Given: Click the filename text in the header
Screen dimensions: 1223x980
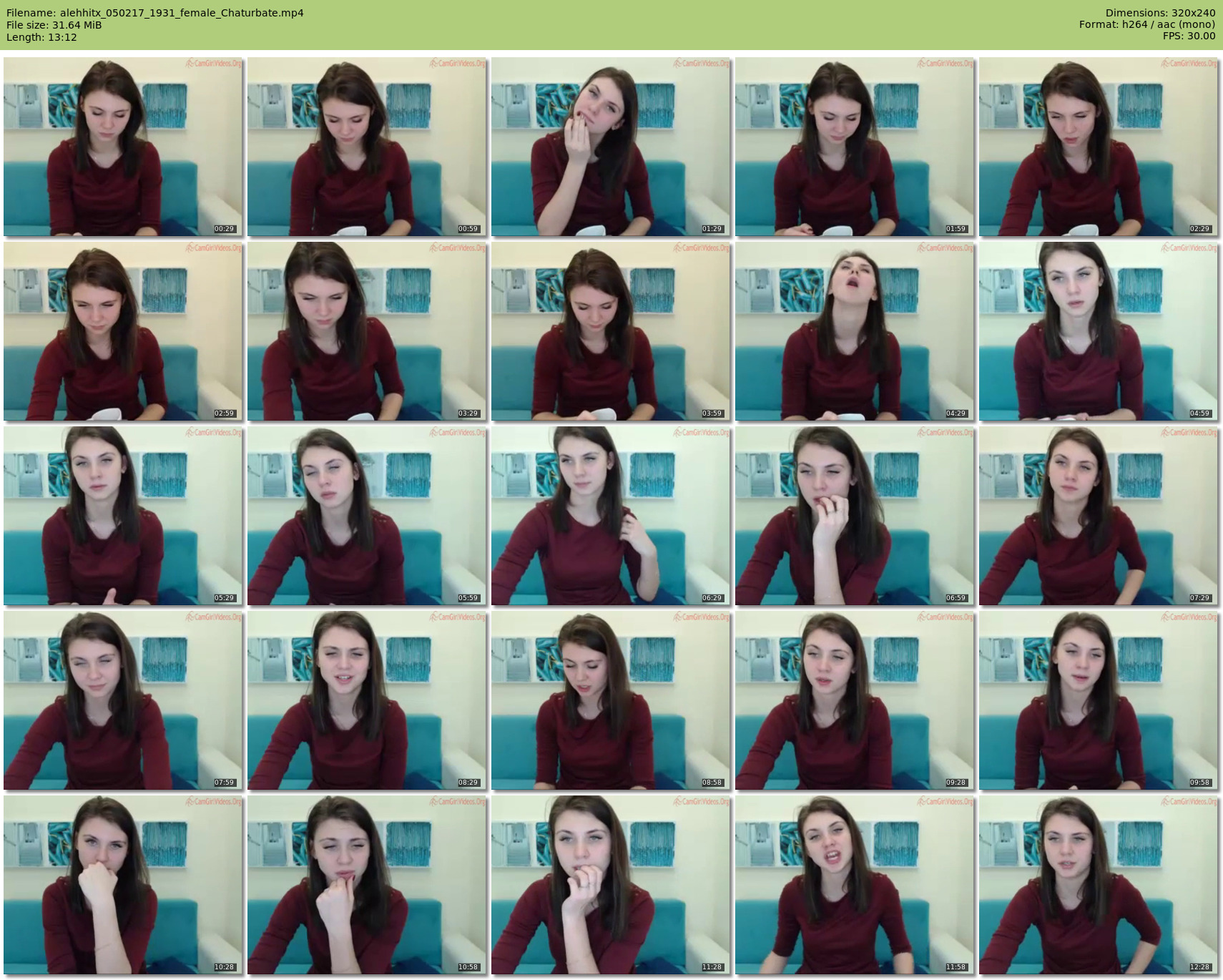Looking at the screenshot, I should pos(155,13).
